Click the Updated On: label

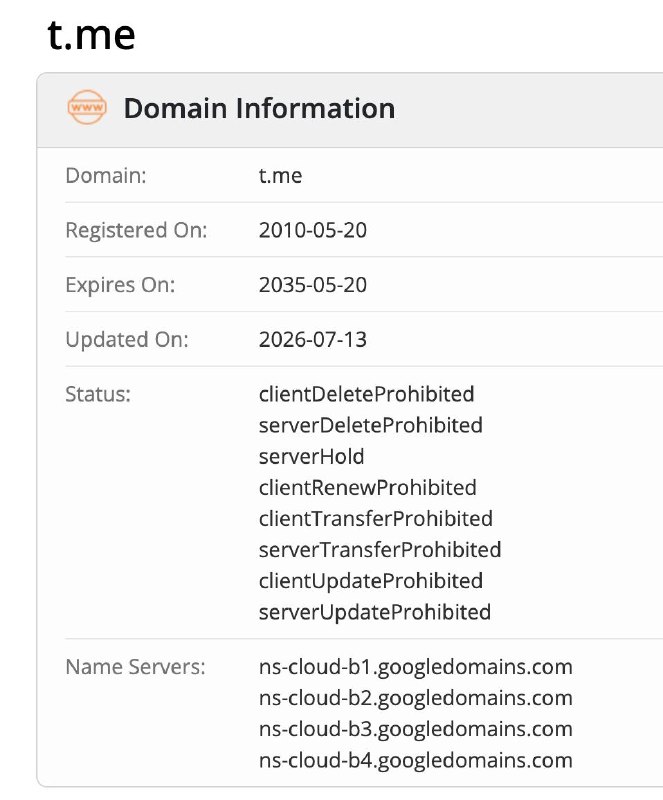click(x=127, y=339)
